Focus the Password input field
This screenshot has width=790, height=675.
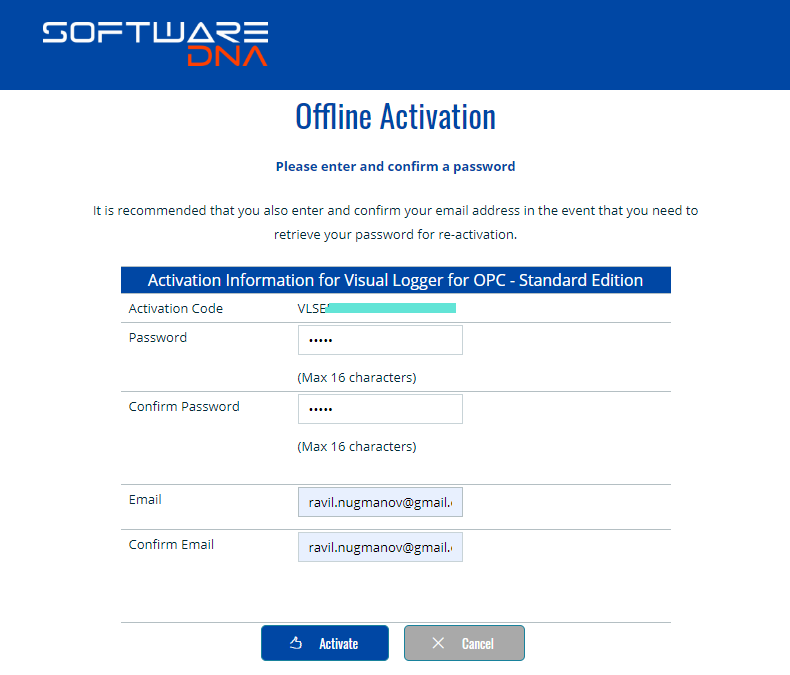pyautogui.click(x=380, y=340)
